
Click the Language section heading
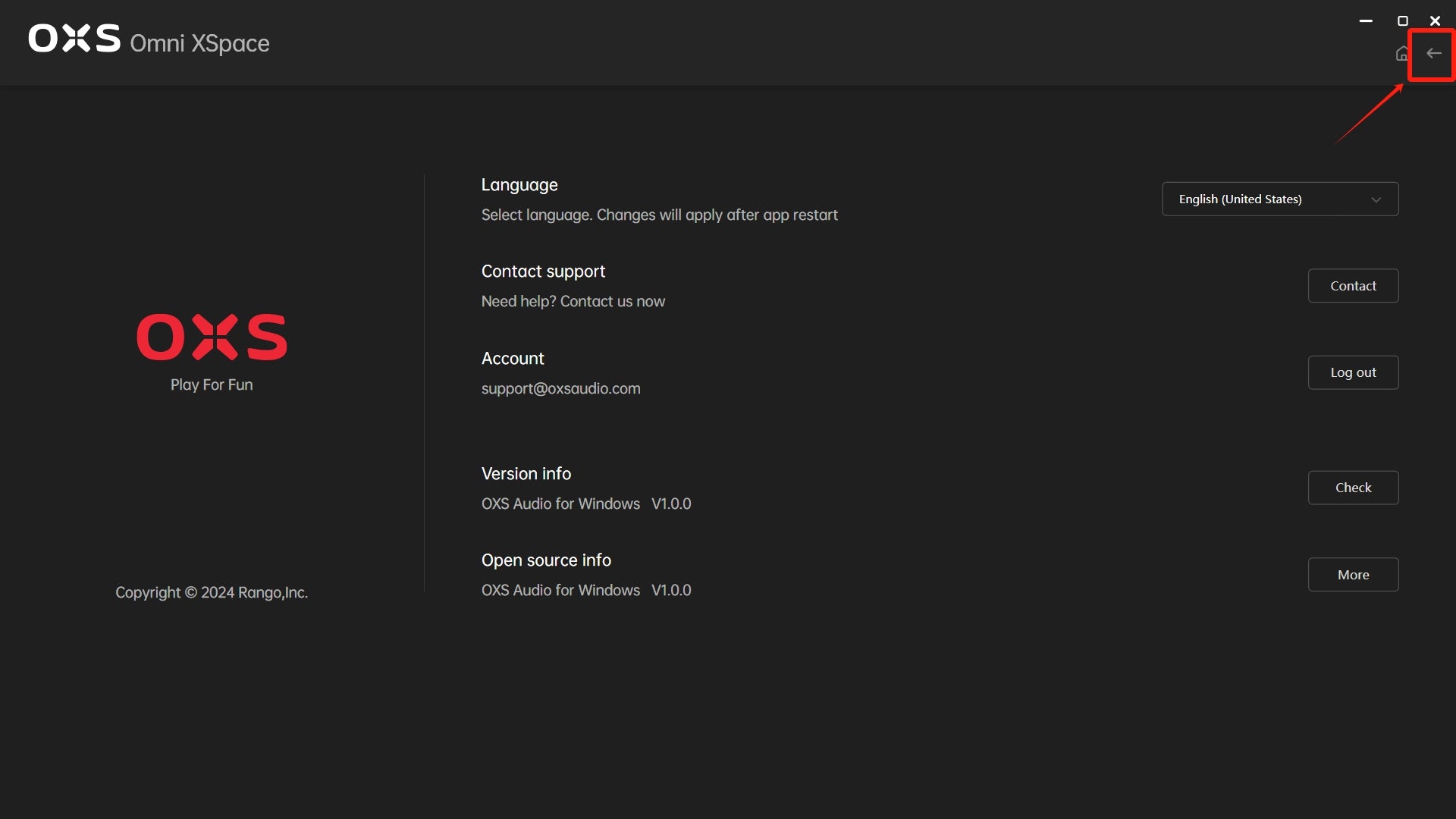coord(519,185)
